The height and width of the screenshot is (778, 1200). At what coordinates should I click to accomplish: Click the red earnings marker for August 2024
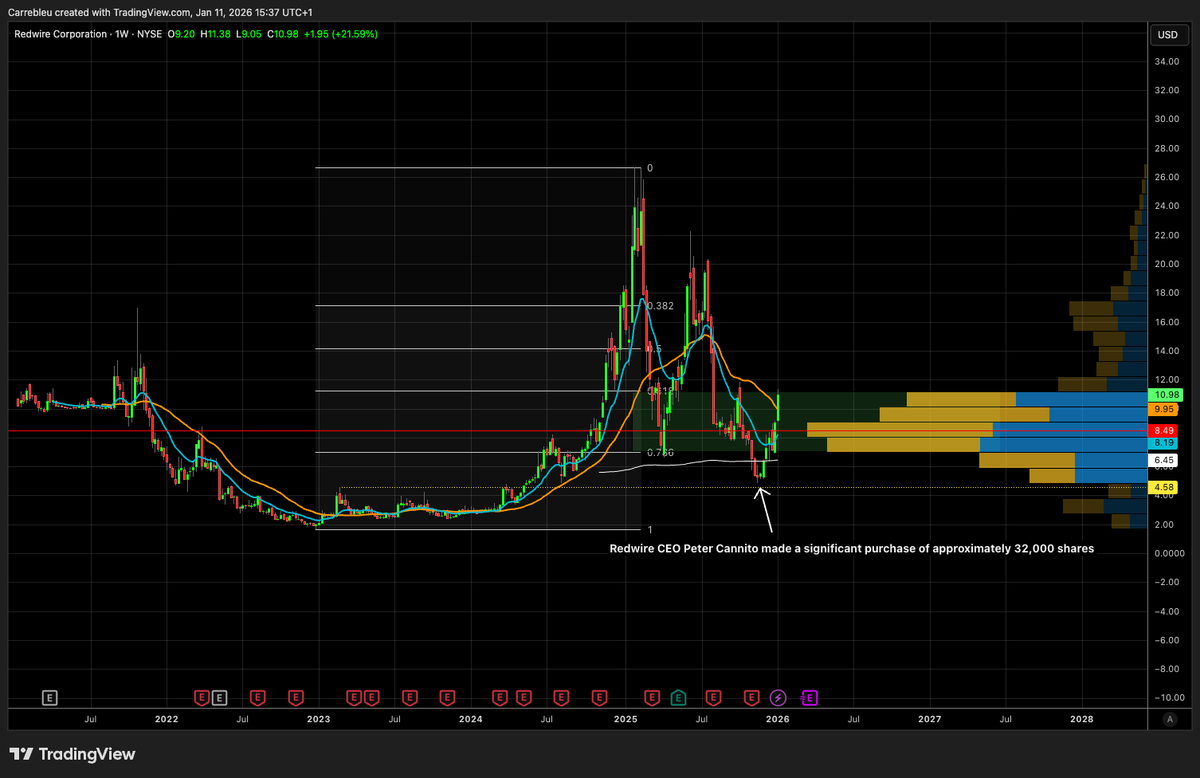coord(561,696)
